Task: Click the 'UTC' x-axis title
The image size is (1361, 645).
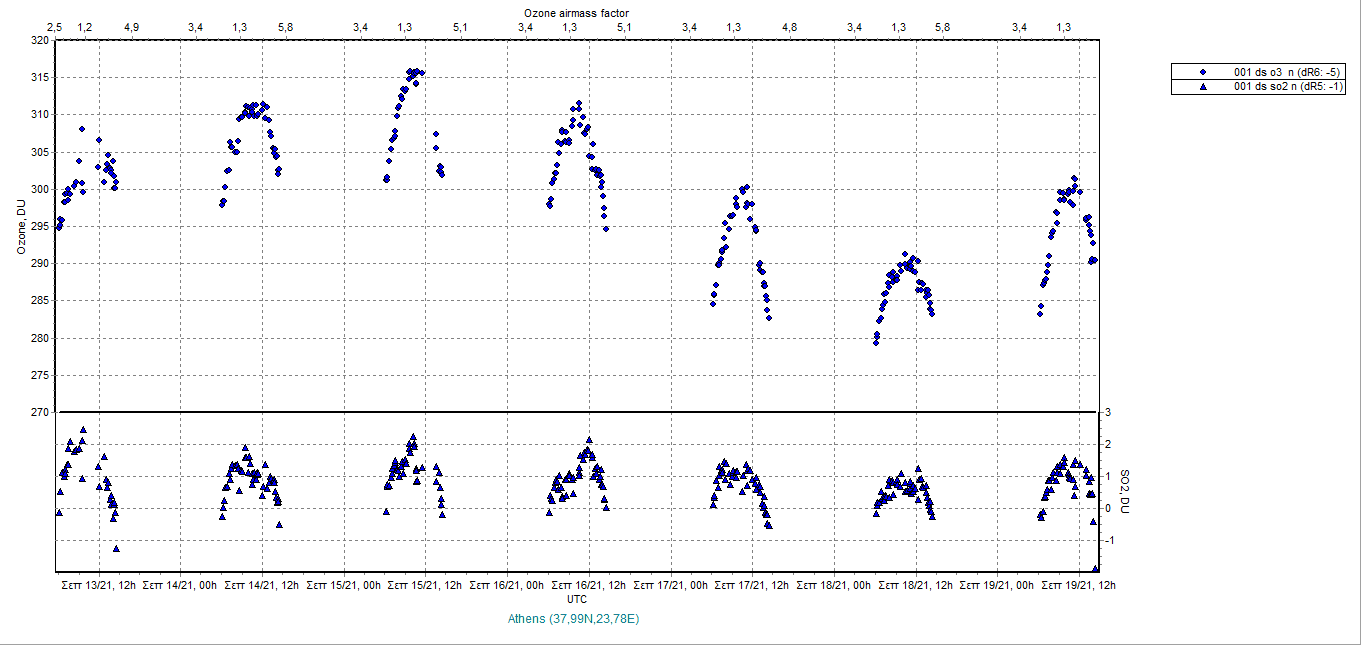Action: [577, 598]
